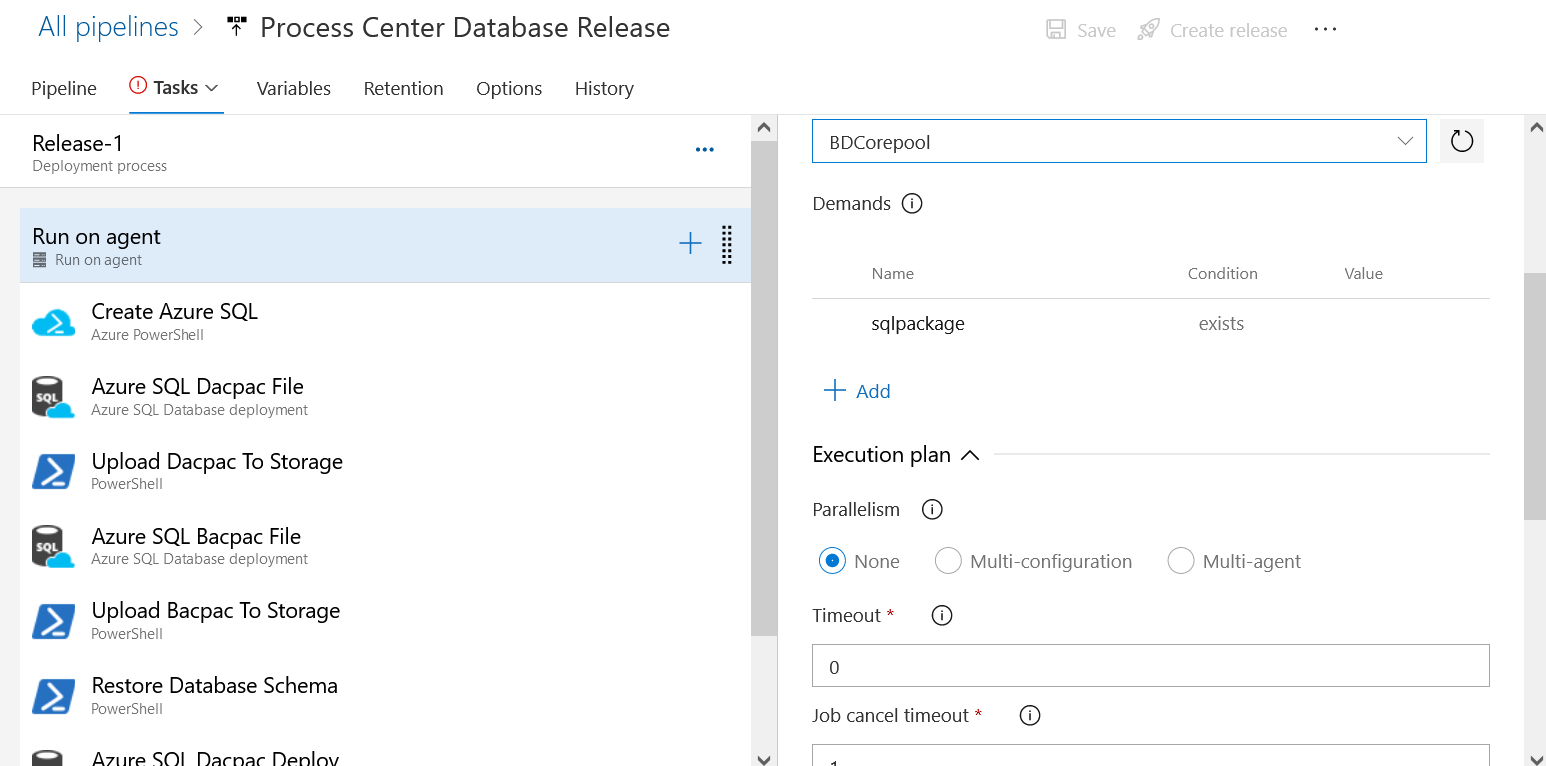
Task: Open Release-1 more options ellipsis
Action: pyautogui.click(x=705, y=150)
